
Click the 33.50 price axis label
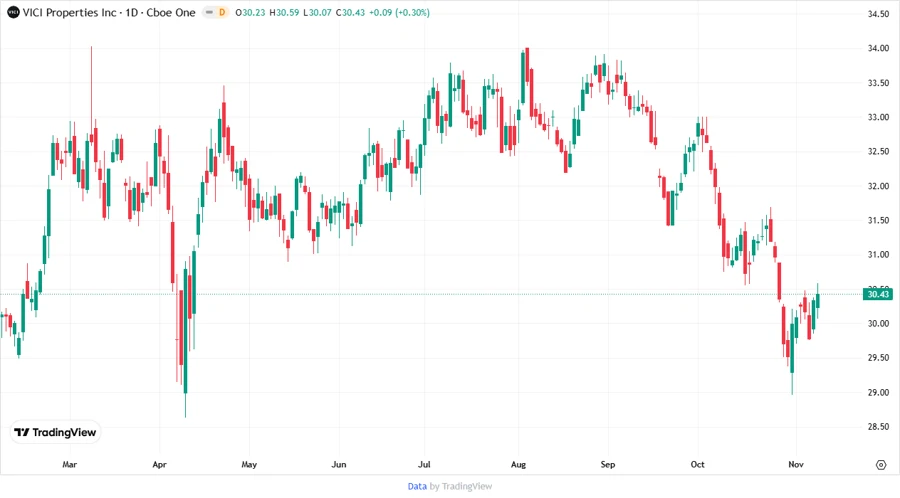(x=878, y=83)
